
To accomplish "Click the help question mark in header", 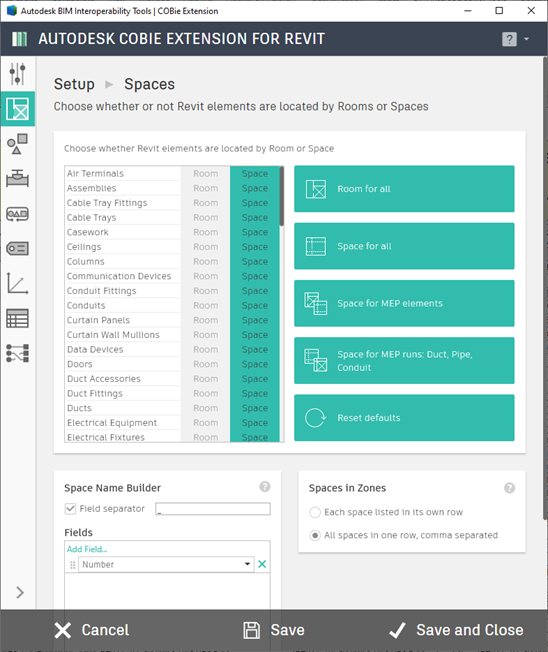I will click(509, 39).
